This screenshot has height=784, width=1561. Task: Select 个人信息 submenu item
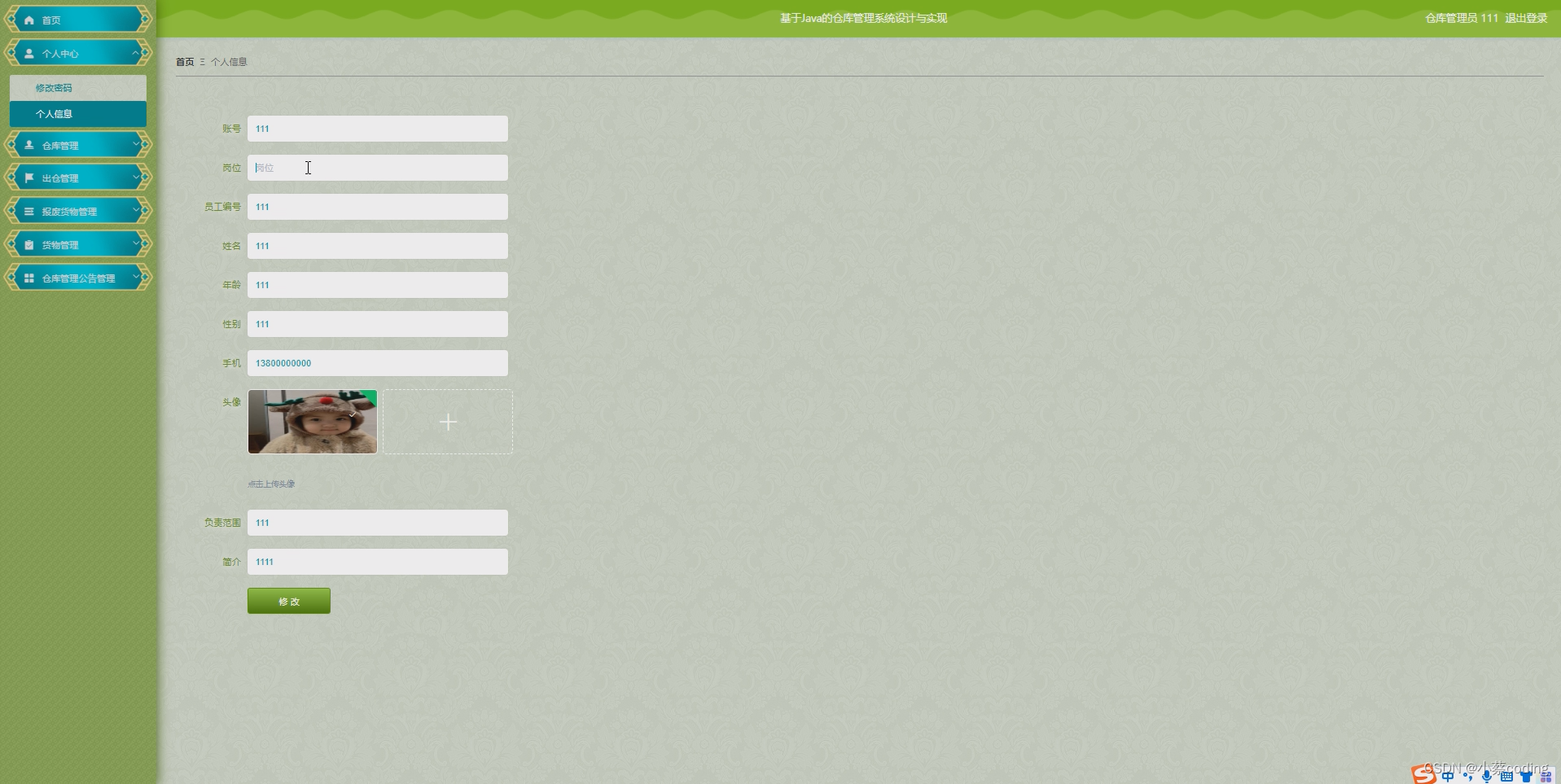[x=78, y=114]
